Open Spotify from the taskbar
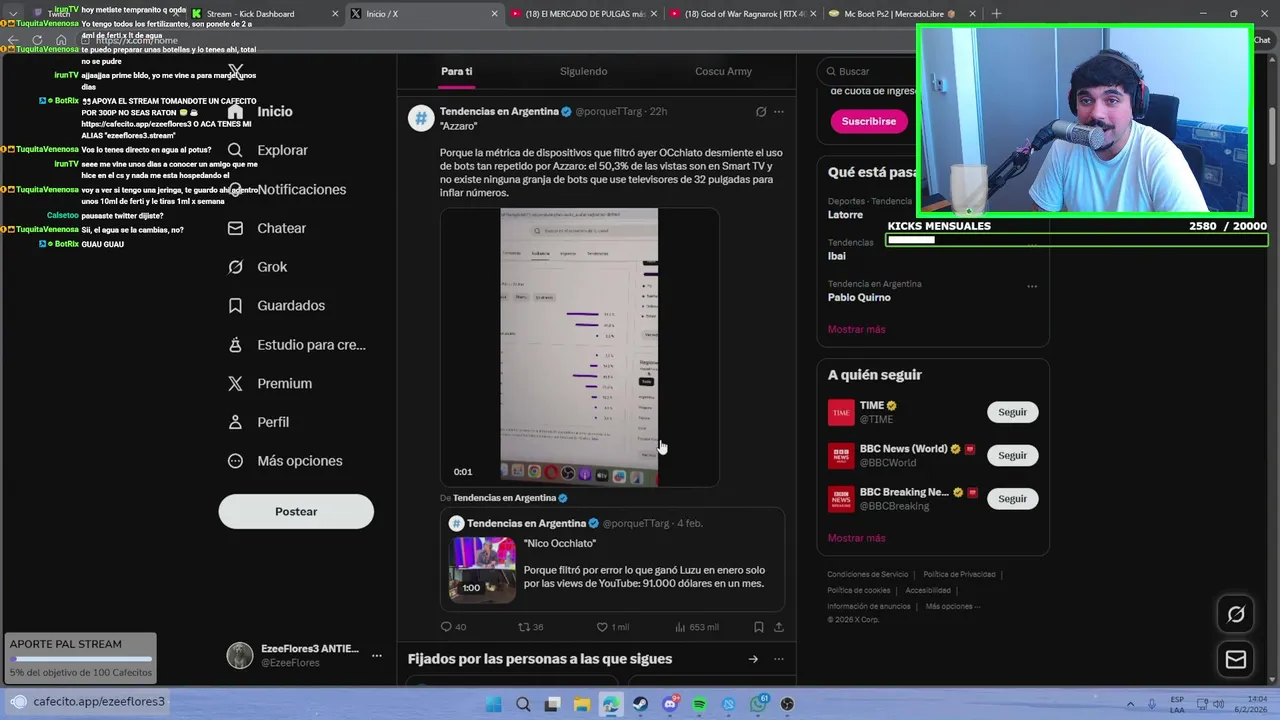Image resolution: width=1280 pixels, height=720 pixels. (699, 704)
